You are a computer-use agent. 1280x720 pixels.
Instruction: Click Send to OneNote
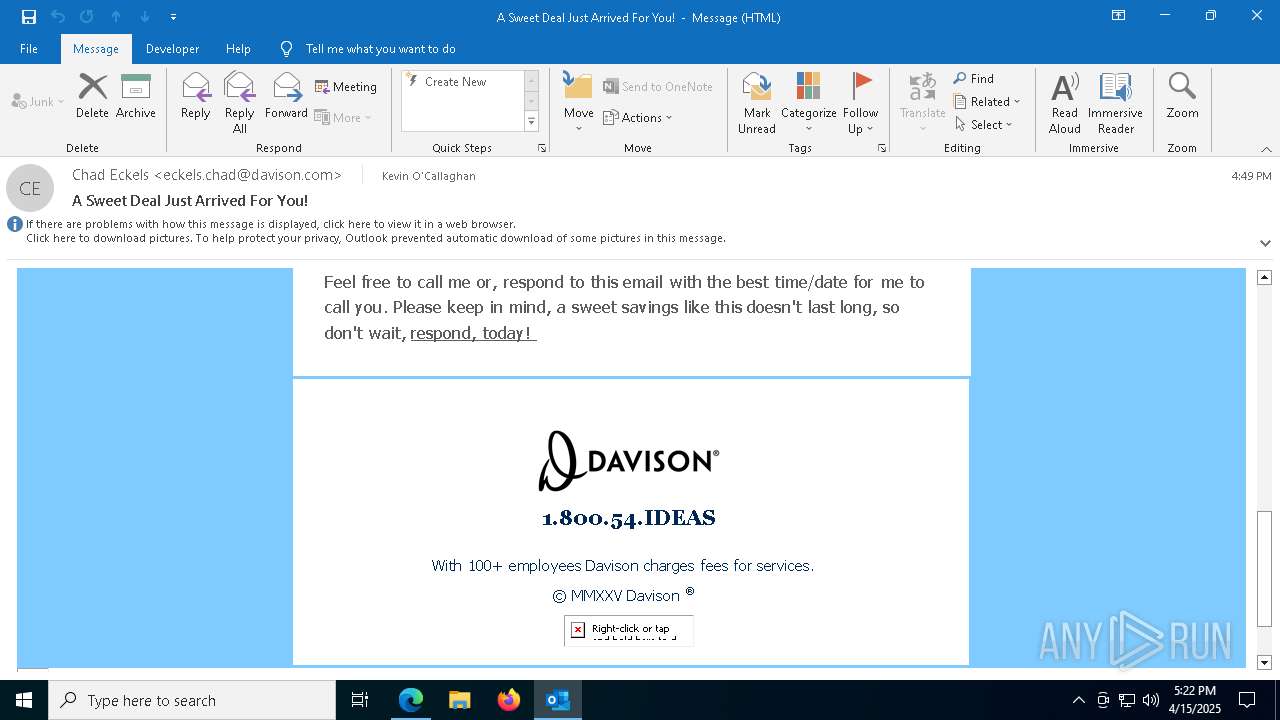click(x=658, y=87)
